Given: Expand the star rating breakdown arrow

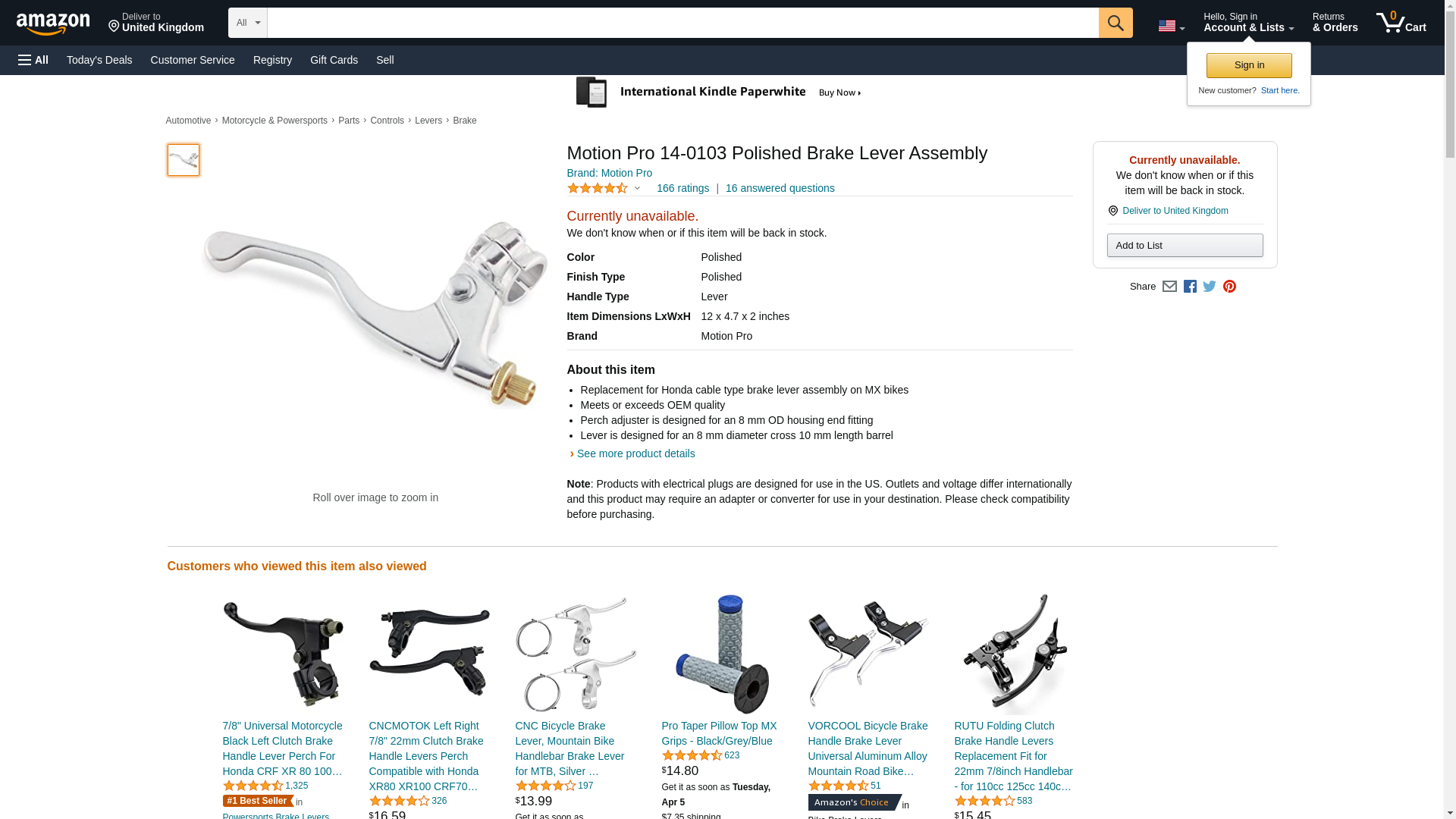Looking at the screenshot, I should (x=637, y=188).
